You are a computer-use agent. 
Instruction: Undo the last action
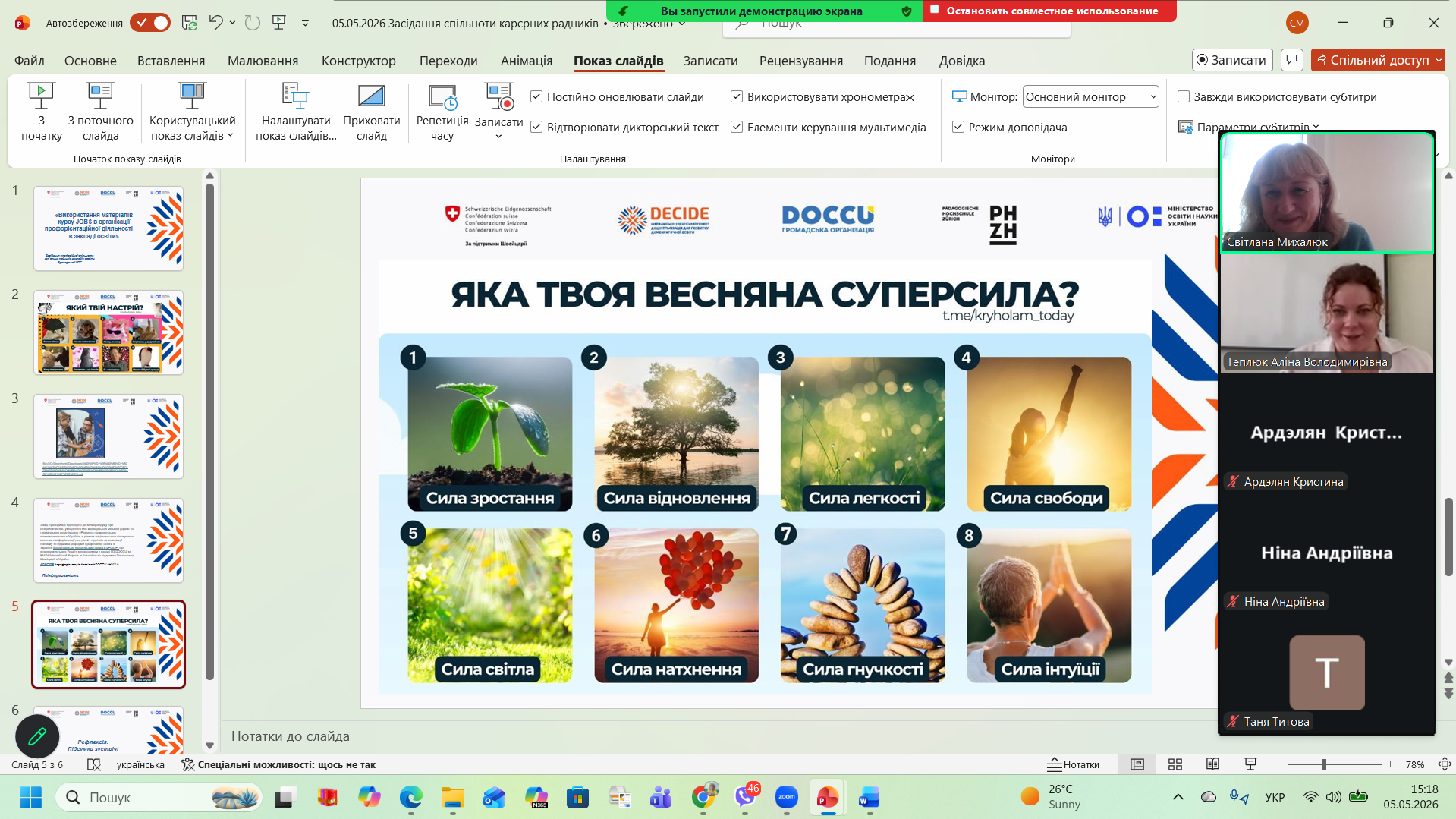[216, 23]
